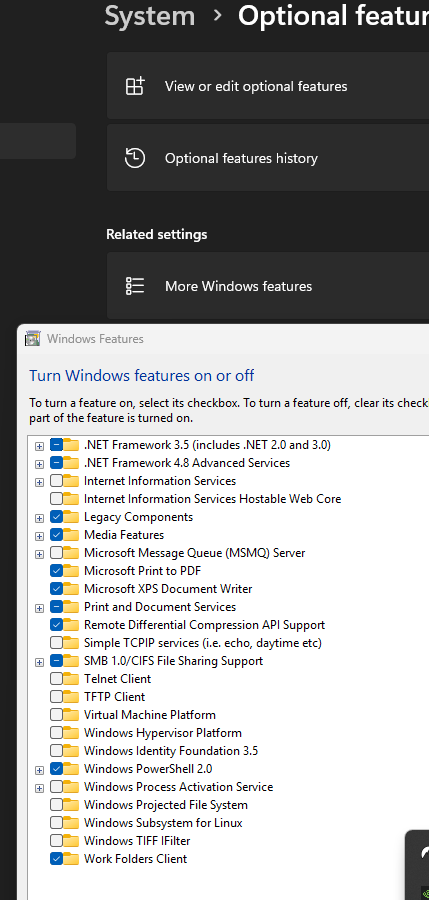The height and width of the screenshot is (900, 429).
Task: Click the SMB 1.0/CIFS folder icon
Action: pyautogui.click(x=71, y=661)
